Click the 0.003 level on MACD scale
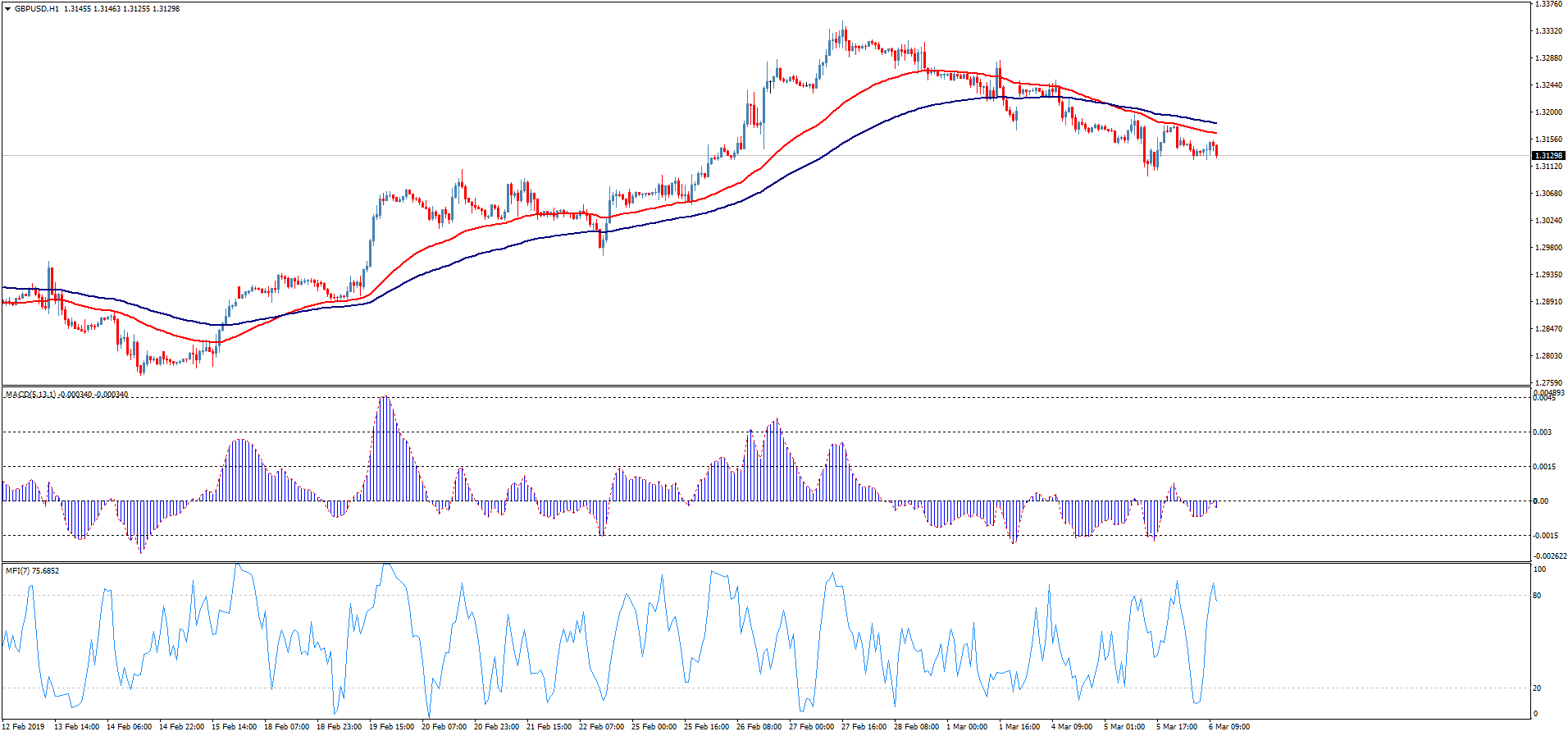The image size is (1568, 736). click(1543, 432)
